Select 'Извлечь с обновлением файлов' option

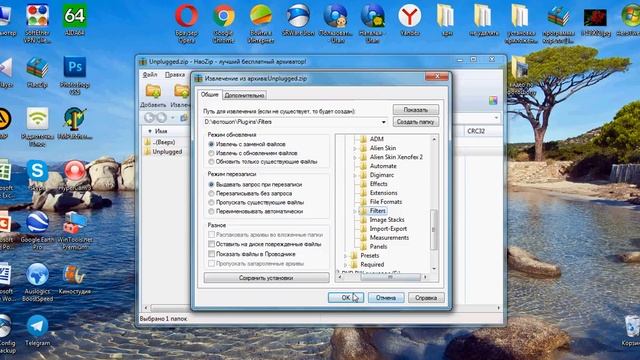(211, 153)
